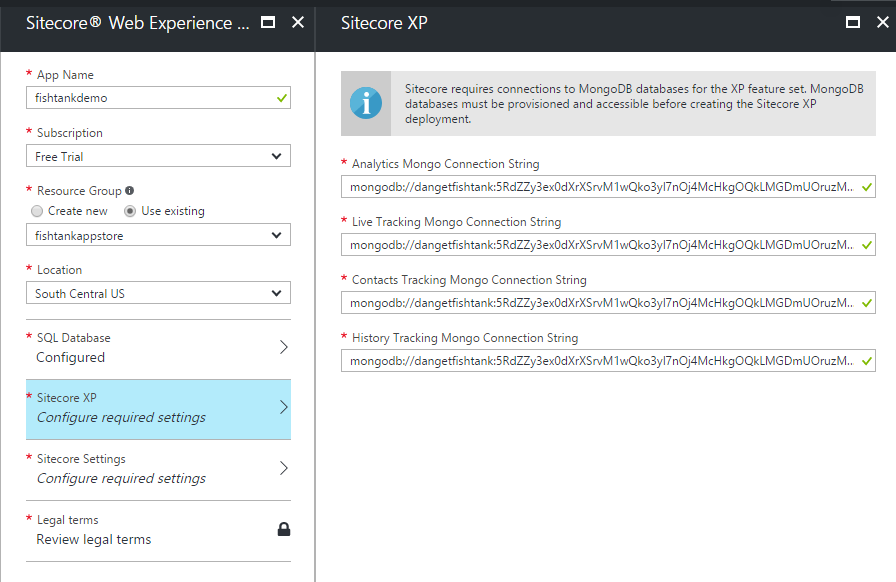This screenshot has width=896, height=582.
Task: Select the Use existing resource group option
Action: point(130,211)
